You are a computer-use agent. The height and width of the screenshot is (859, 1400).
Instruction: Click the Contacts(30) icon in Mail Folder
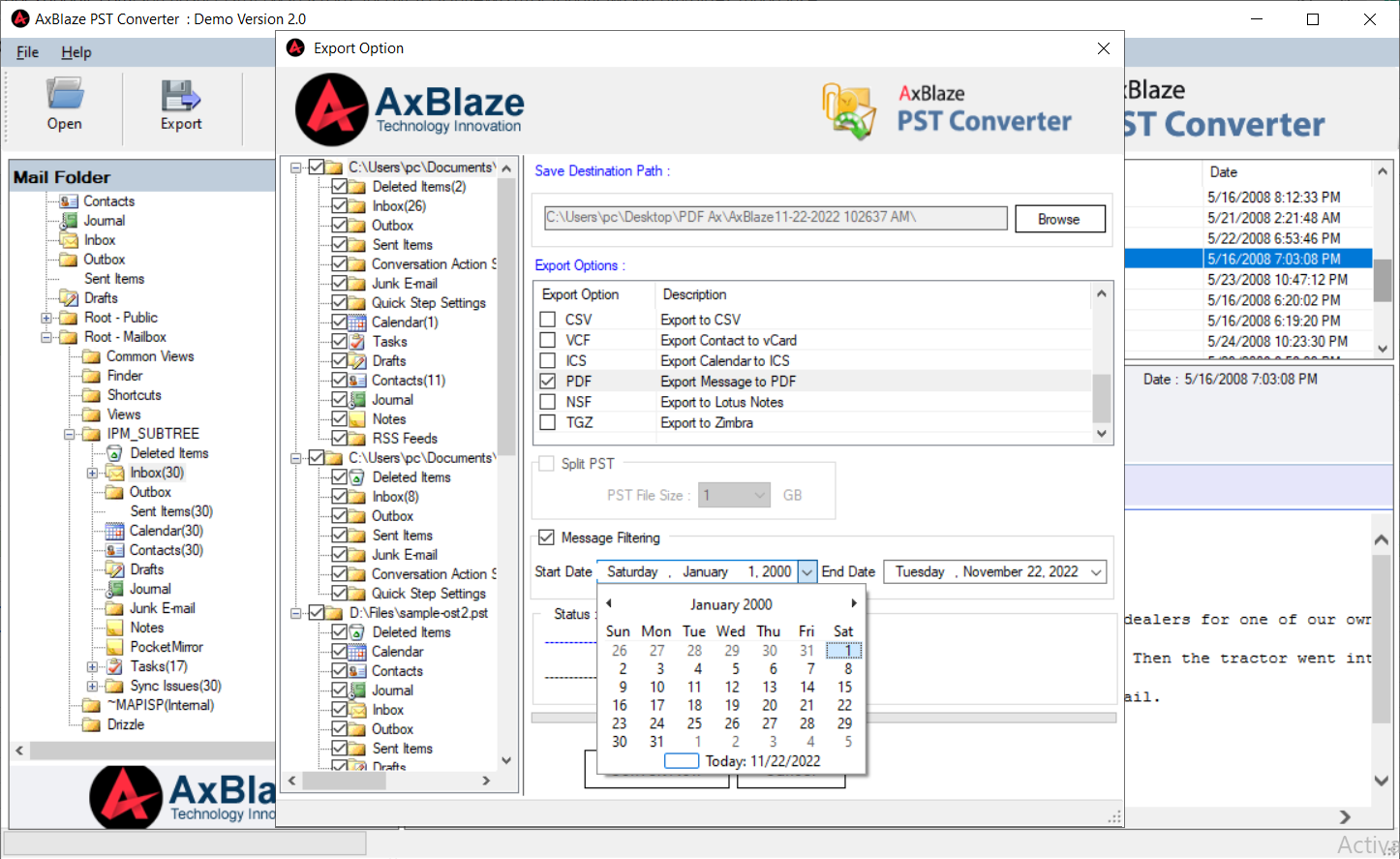[114, 550]
